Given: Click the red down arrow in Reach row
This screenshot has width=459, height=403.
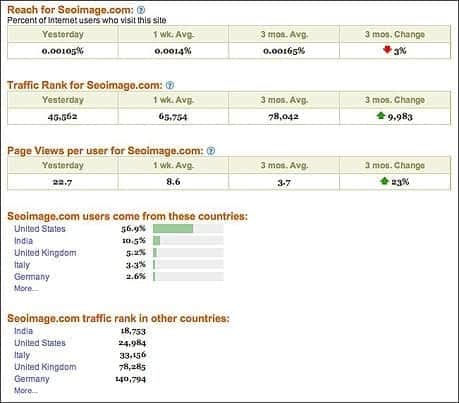Looking at the screenshot, I should click(x=387, y=50).
